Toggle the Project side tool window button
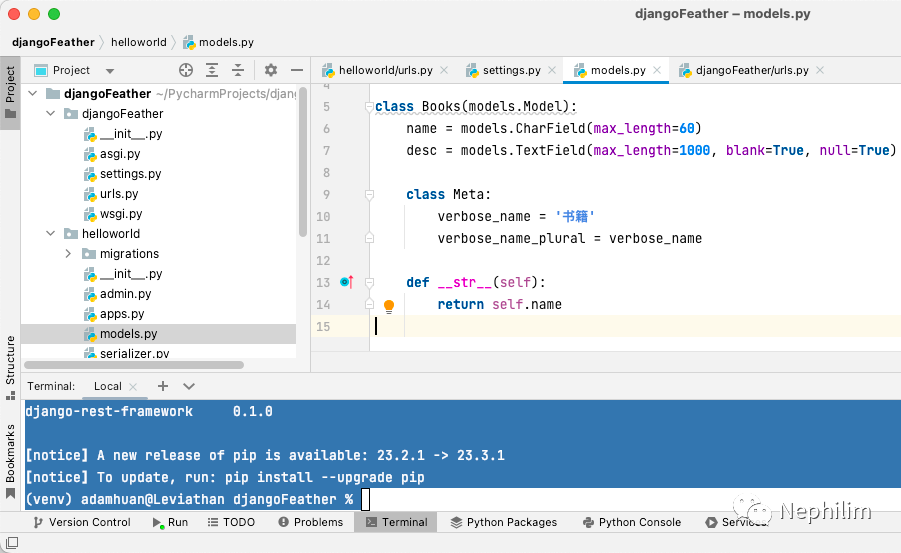Screen dimensions: 901x553 point(10,92)
